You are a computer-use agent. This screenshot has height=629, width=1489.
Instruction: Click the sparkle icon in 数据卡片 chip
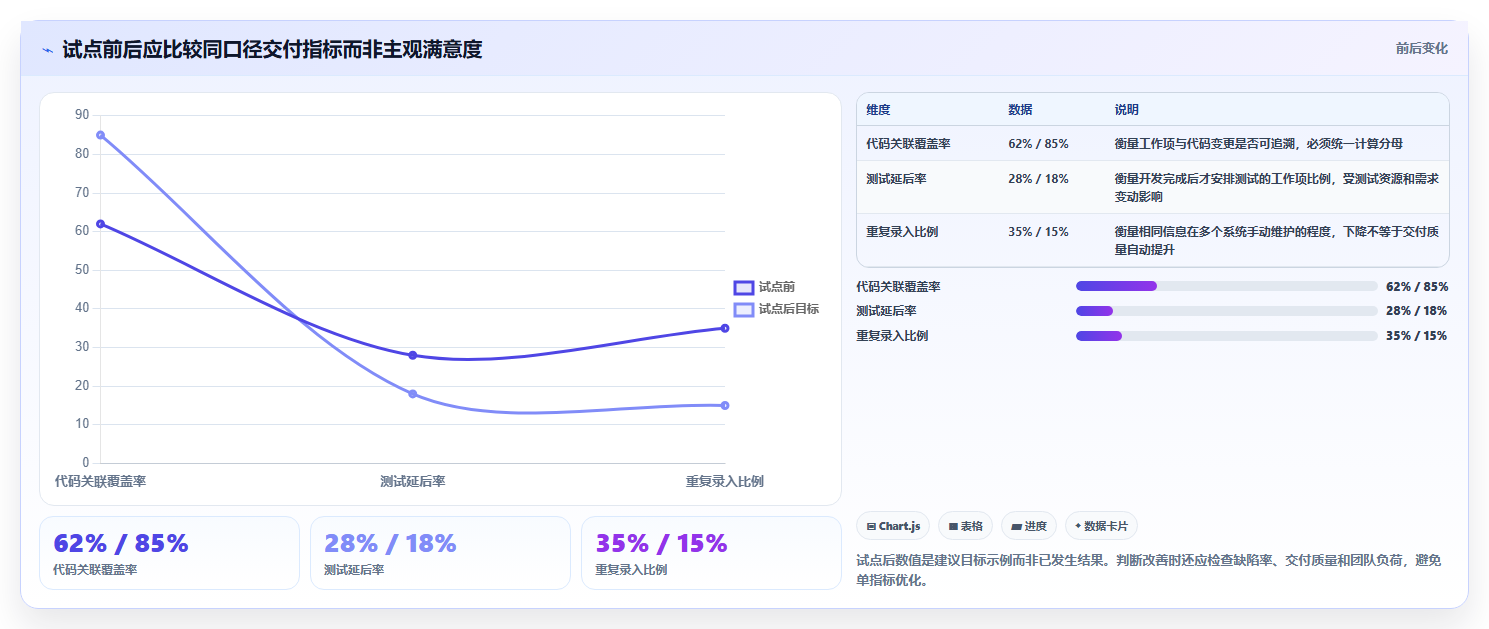[1078, 526]
